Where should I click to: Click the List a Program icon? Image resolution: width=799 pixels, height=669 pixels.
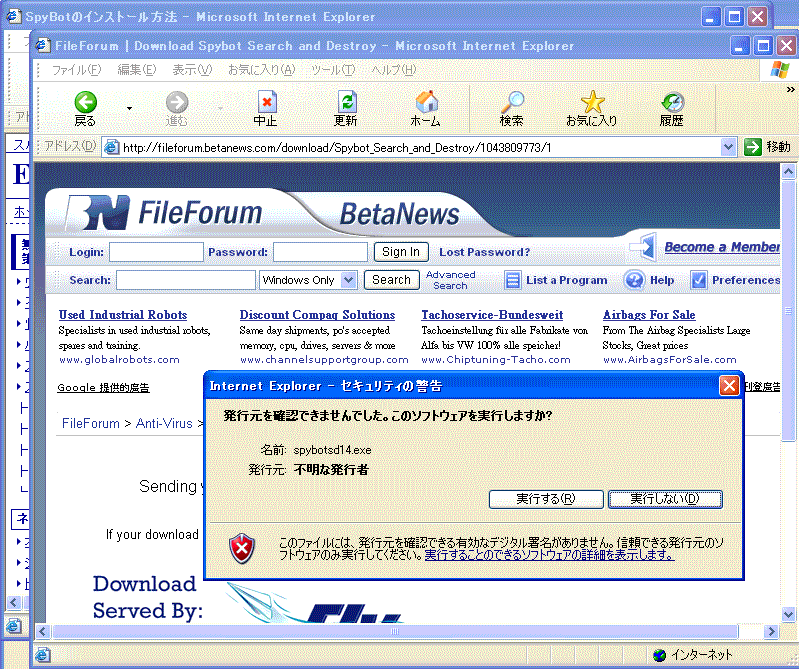513,280
